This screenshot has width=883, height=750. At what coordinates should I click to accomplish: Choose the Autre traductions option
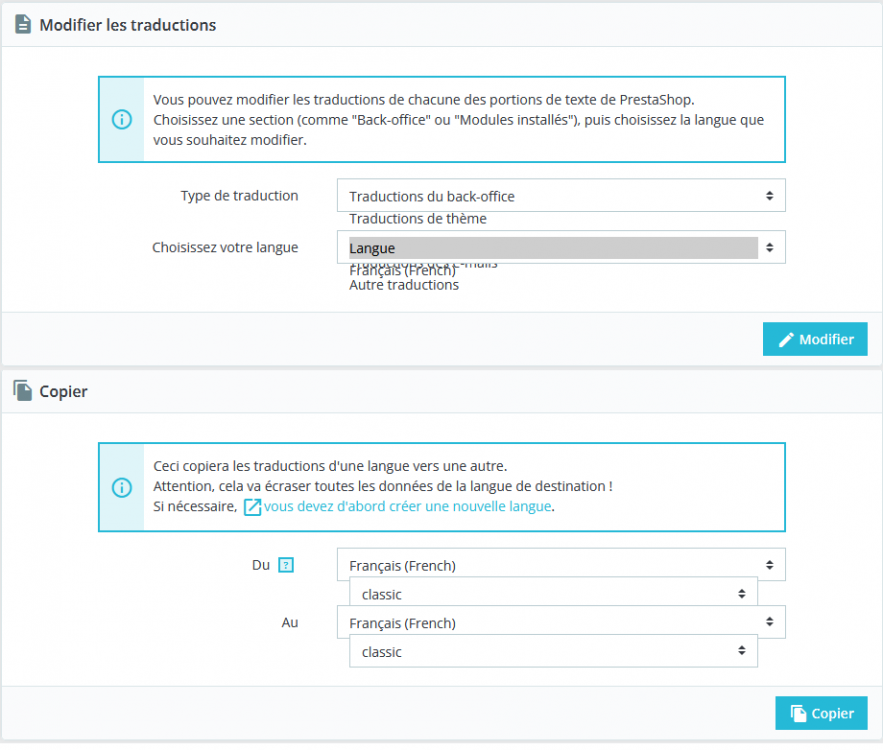pyautogui.click(x=404, y=285)
